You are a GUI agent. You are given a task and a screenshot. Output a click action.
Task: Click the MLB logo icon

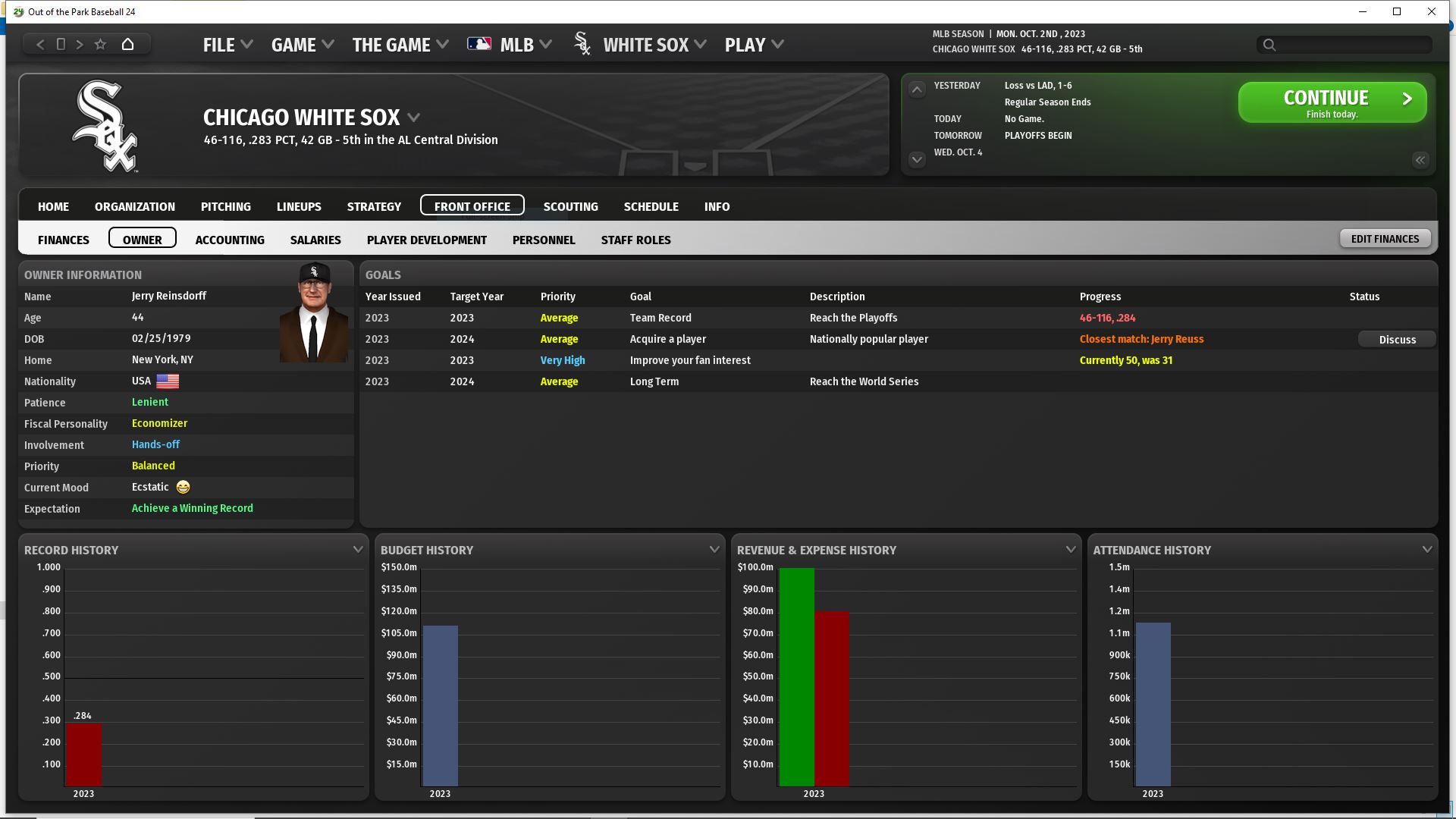(x=479, y=44)
